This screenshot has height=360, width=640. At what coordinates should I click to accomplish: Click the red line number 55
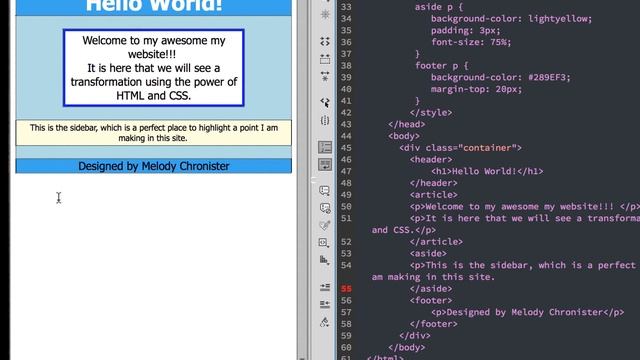pyautogui.click(x=346, y=289)
